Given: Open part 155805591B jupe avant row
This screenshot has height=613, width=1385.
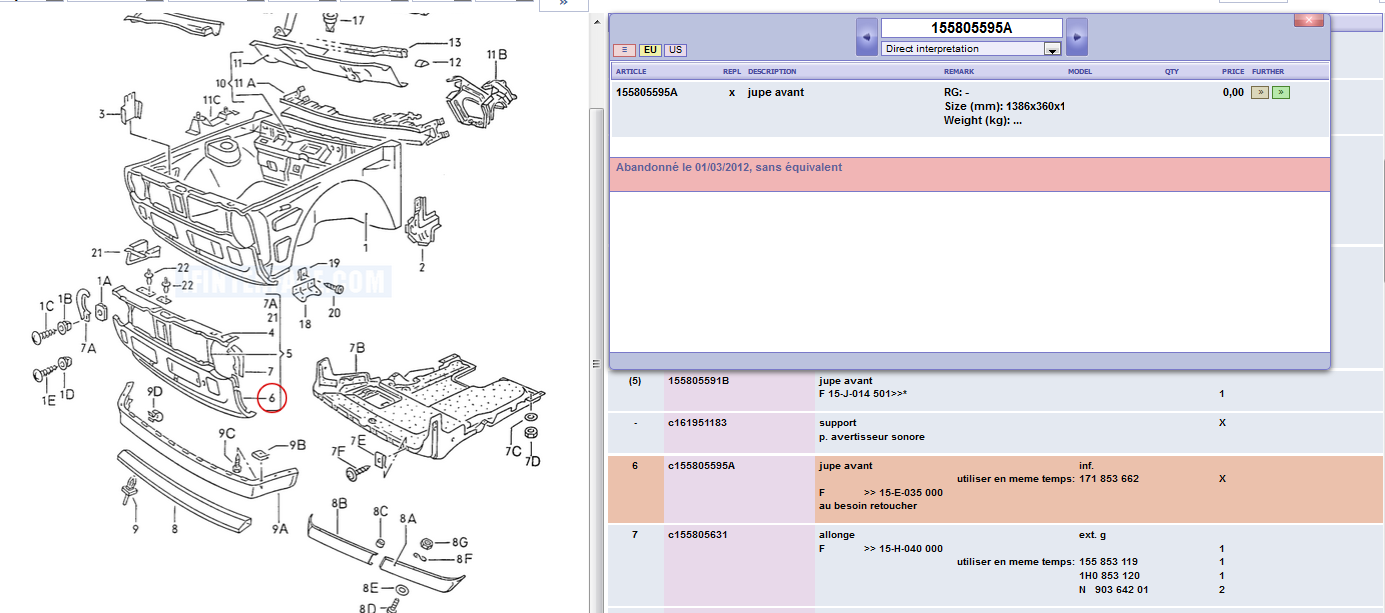Looking at the screenshot, I should click(698, 381).
